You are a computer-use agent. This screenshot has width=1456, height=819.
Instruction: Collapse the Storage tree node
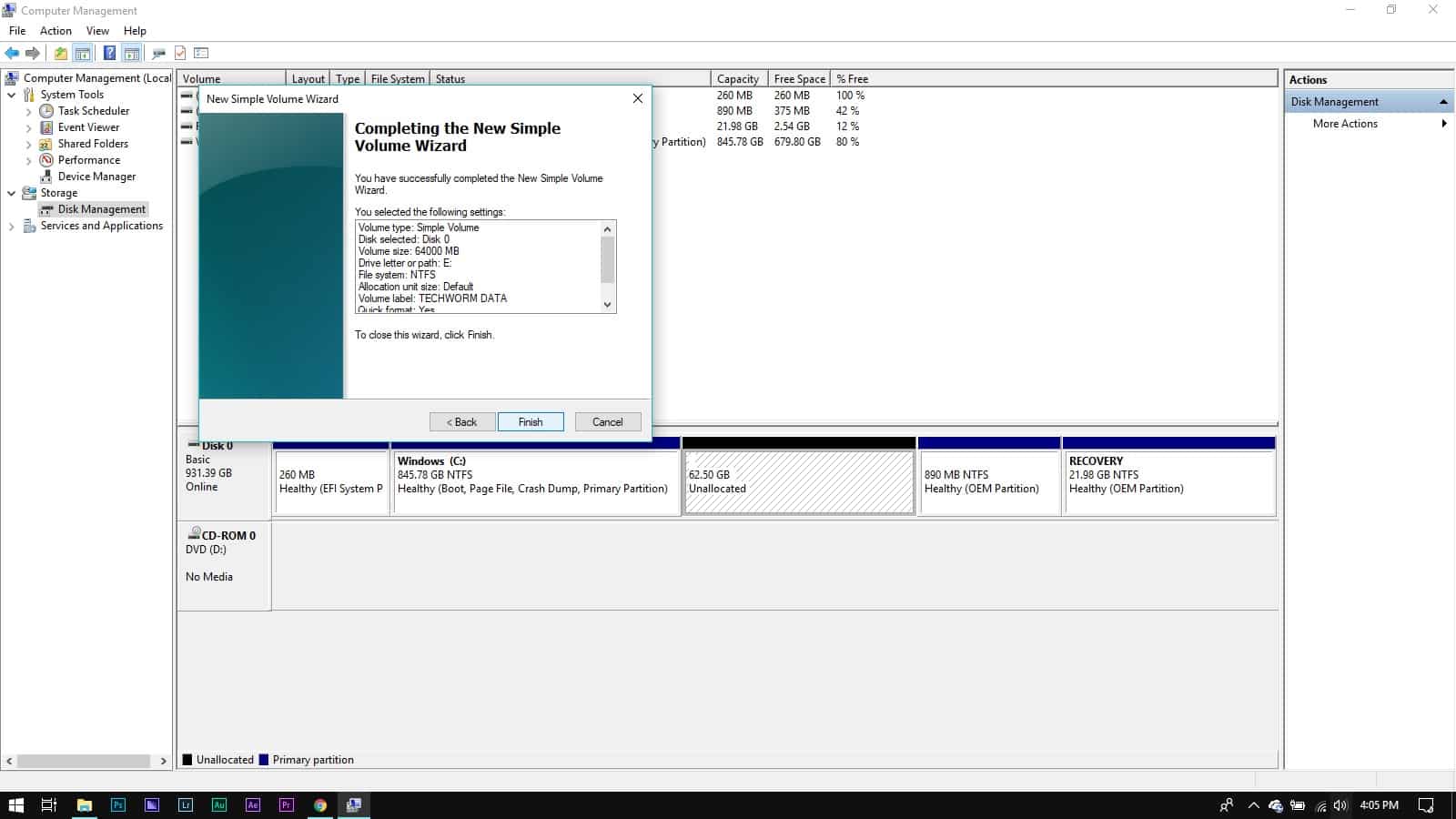(11, 193)
